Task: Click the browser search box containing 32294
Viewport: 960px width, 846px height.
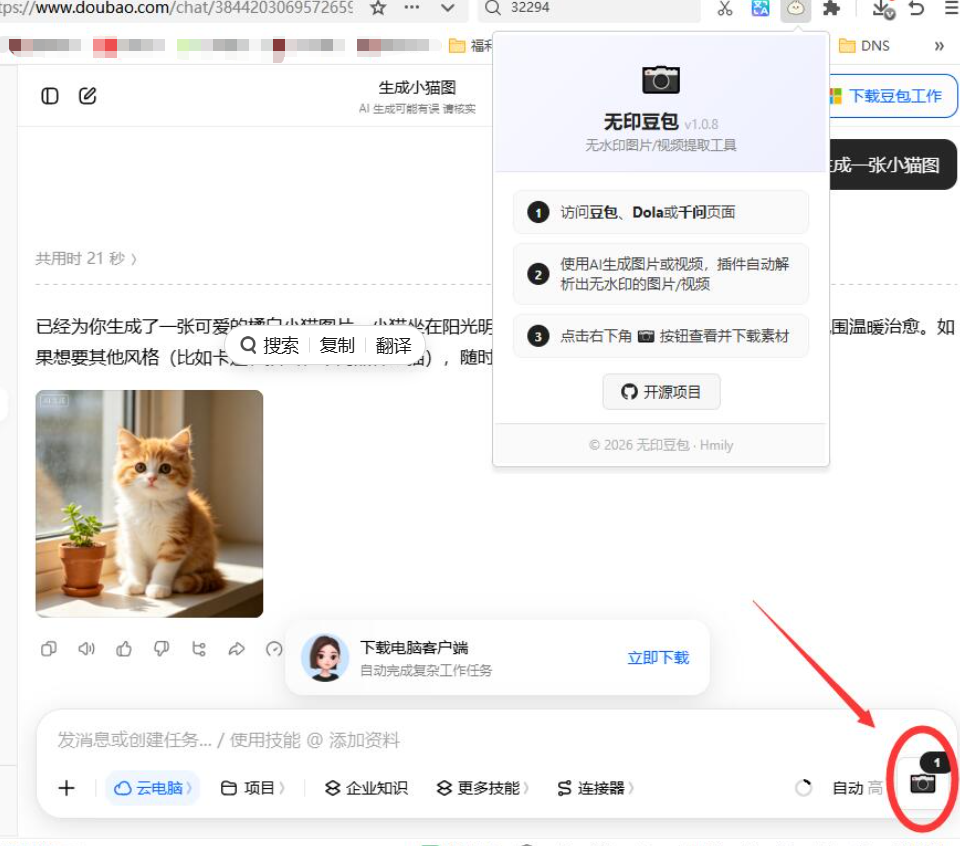Action: (589, 8)
